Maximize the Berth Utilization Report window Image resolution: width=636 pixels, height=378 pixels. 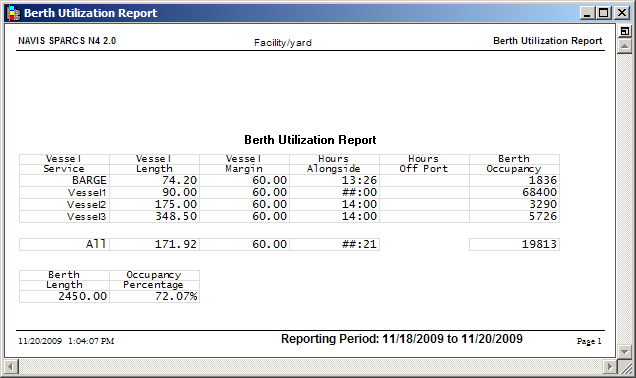point(603,13)
